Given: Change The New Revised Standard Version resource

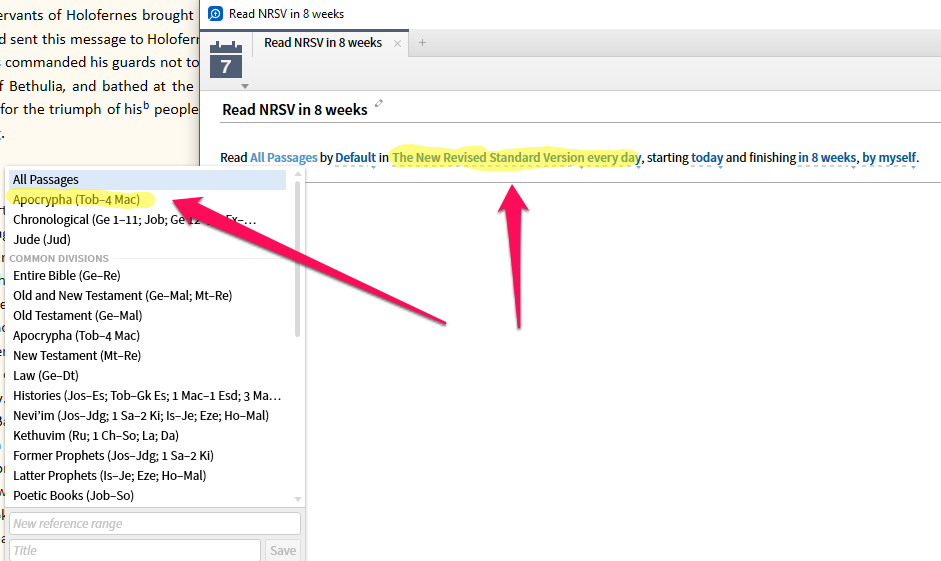Looking at the screenshot, I should 488,157.
